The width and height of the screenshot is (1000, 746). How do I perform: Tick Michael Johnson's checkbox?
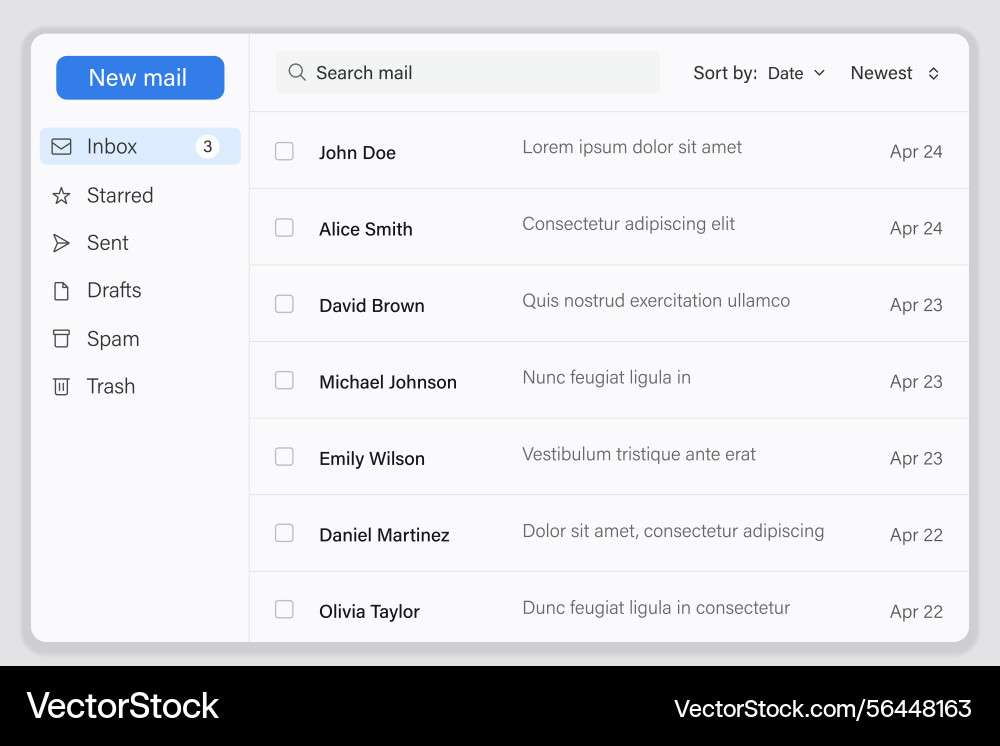pos(284,381)
